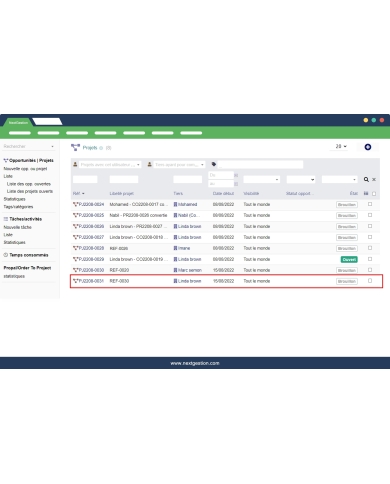Tick the checkbox for row PJ2208-0028
The image size is (390, 484).
click(x=370, y=248)
